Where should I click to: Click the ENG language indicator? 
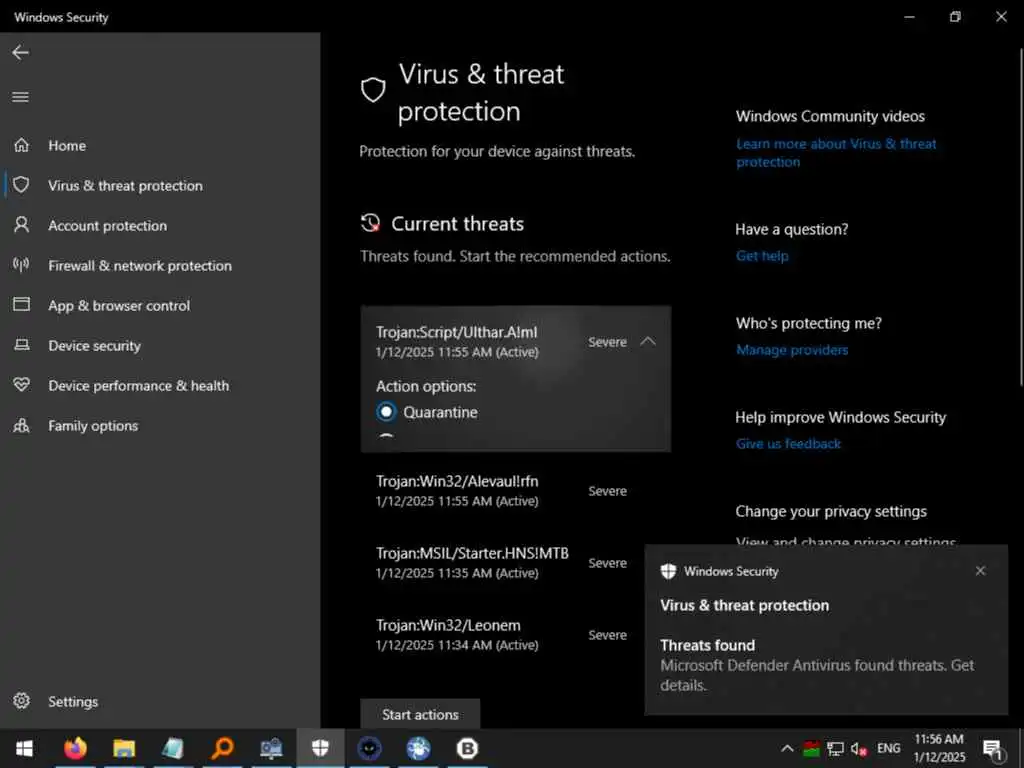click(x=888, y=748)
